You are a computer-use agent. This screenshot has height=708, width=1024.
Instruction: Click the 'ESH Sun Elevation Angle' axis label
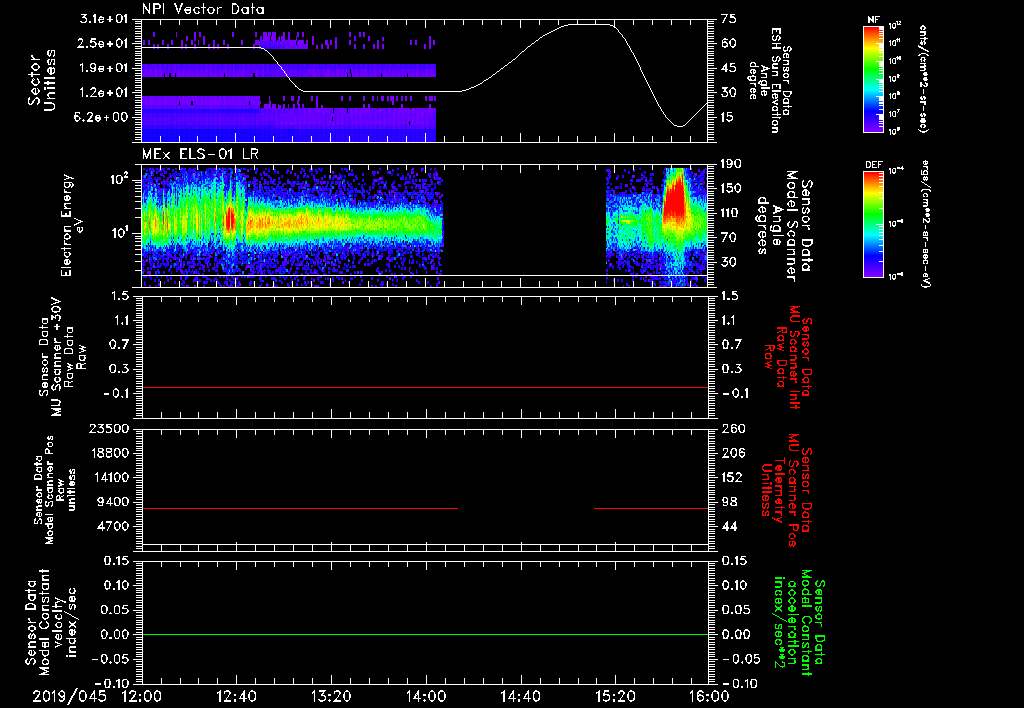click(x=769, y=80)
